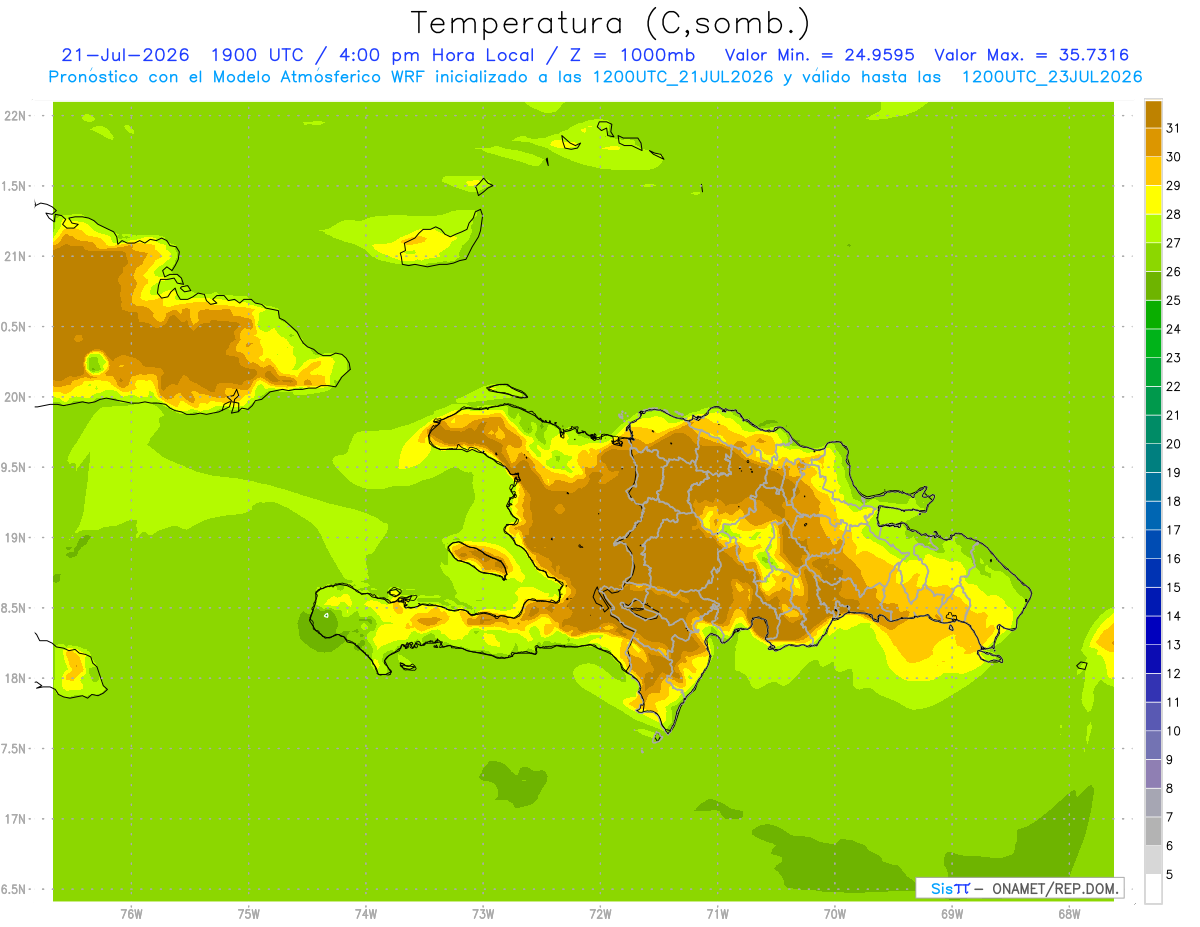Click the '20N' latitude label
Screen dimensions: 1200x927
15,397
